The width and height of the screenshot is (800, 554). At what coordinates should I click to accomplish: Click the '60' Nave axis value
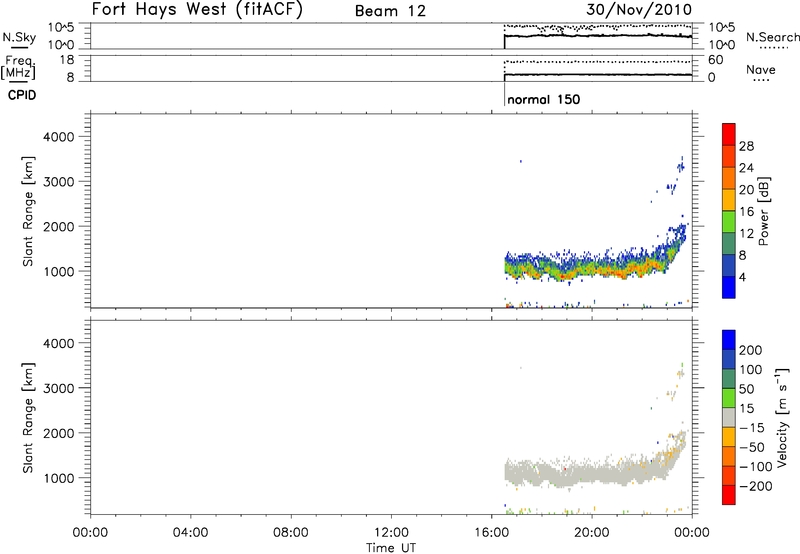click(715, 60)
